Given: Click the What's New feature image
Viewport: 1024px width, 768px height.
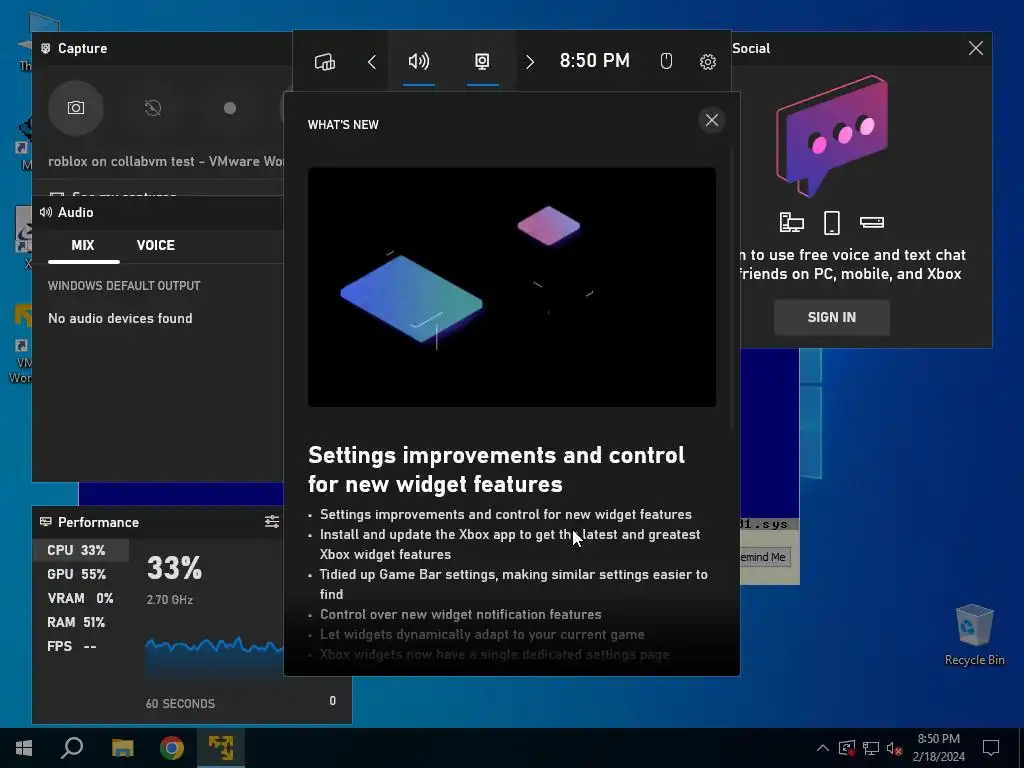Looking at the screenshot, I should pos(512,287).
